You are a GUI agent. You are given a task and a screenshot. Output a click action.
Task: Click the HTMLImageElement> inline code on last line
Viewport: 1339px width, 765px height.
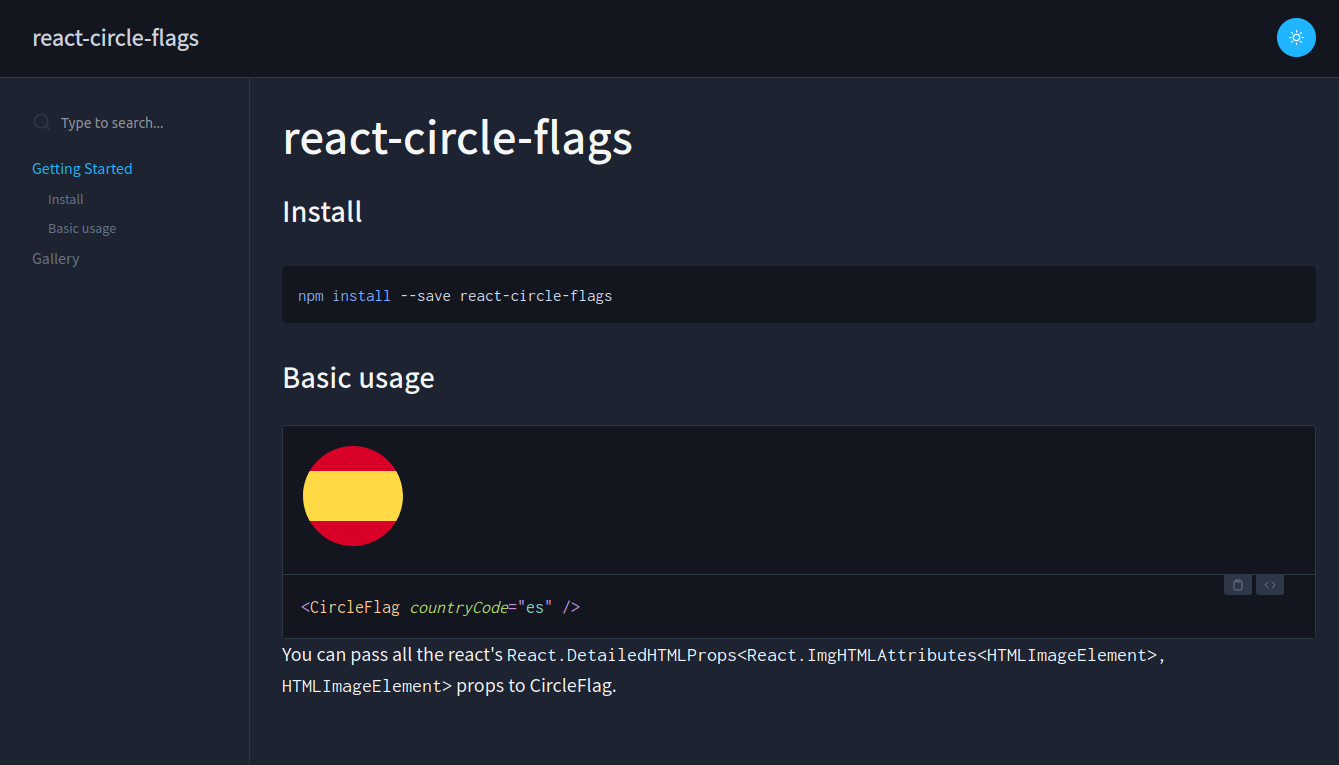tap(367, 687)
